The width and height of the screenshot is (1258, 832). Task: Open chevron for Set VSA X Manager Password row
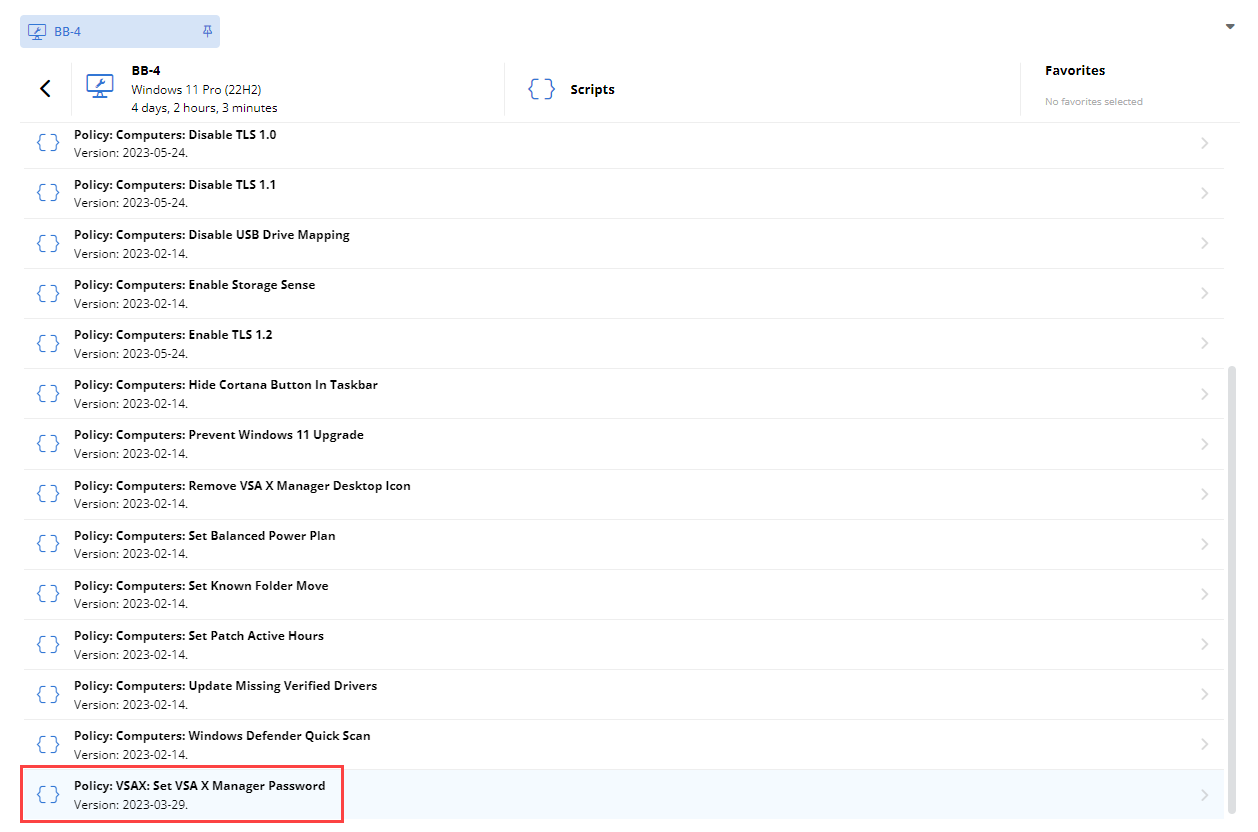[1204, 794]
